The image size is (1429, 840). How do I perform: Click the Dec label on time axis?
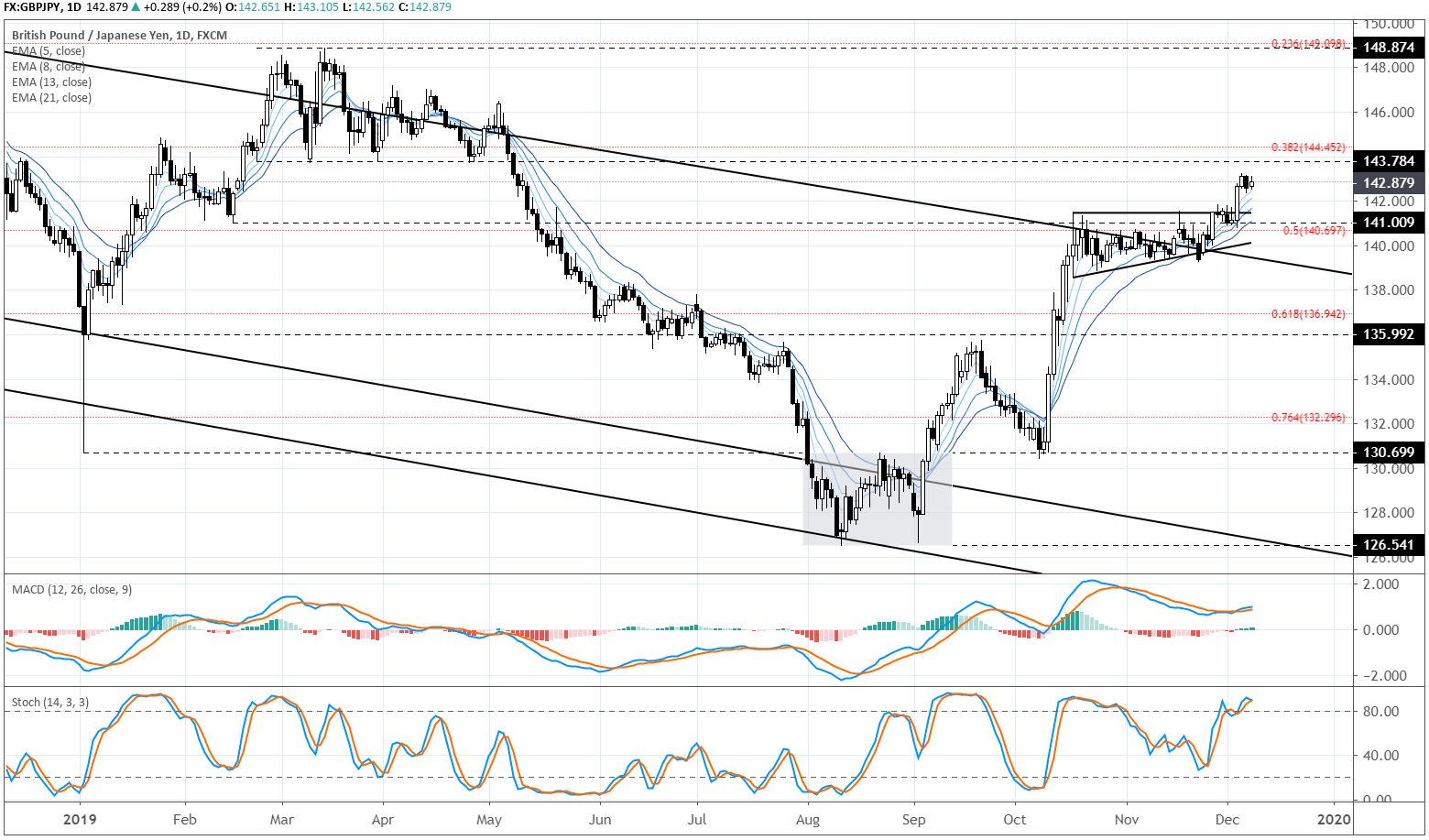(1227, 820)
